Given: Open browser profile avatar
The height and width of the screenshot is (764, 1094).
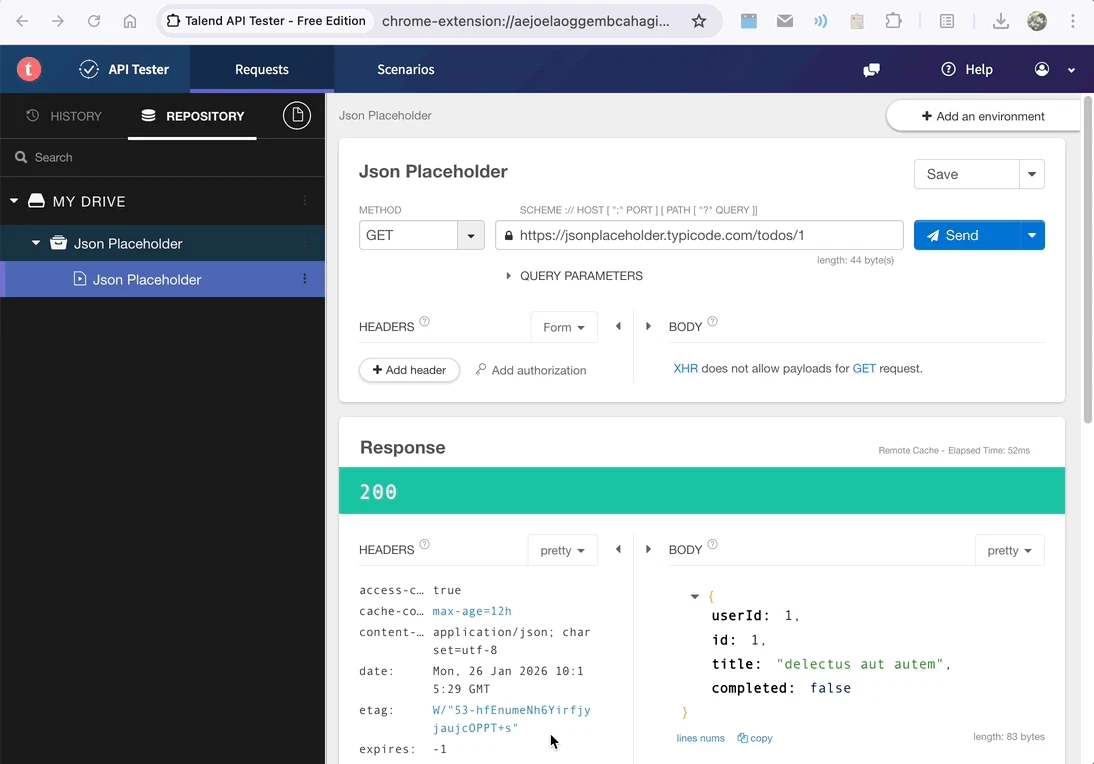Looking at the screenshot, I should click(1037, 21).
